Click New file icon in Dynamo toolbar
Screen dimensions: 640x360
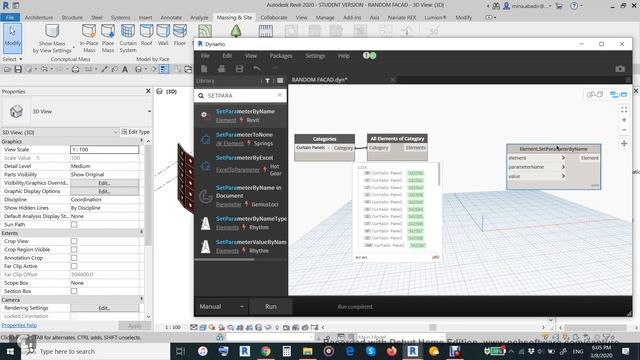[204, 69]
